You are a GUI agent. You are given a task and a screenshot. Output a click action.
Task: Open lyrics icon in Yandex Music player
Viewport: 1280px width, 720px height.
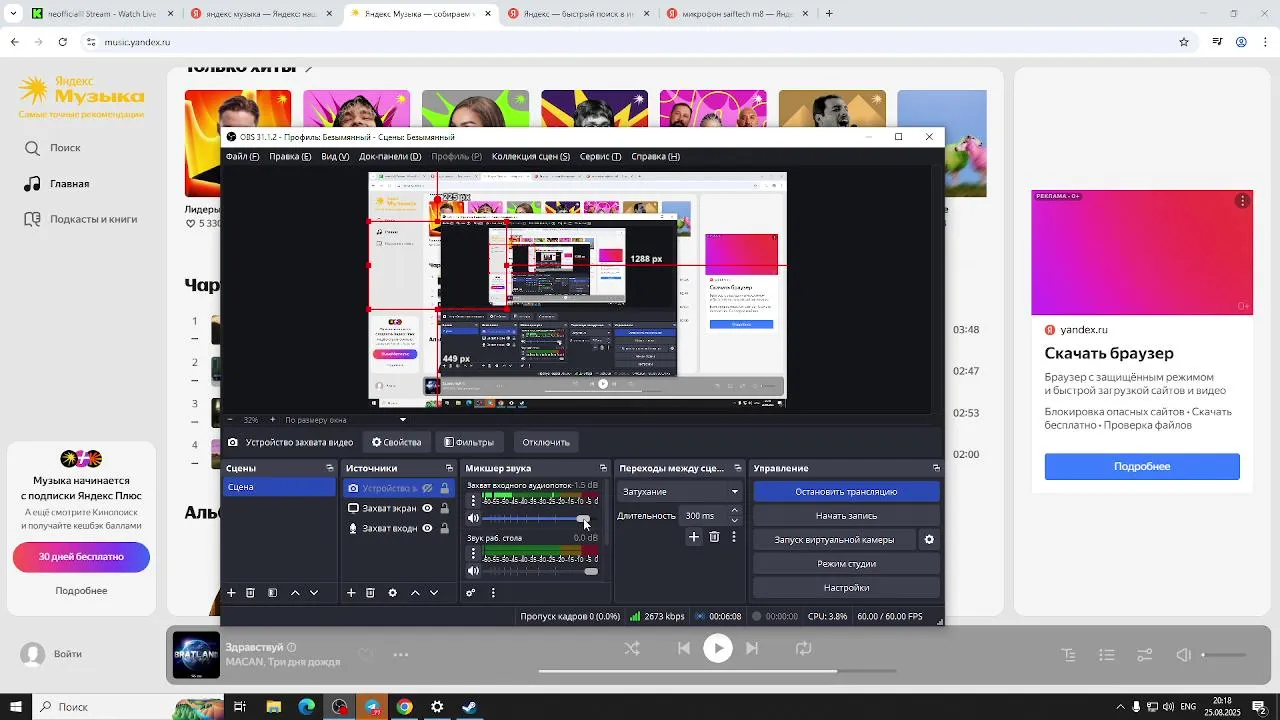coord(1069,655)
